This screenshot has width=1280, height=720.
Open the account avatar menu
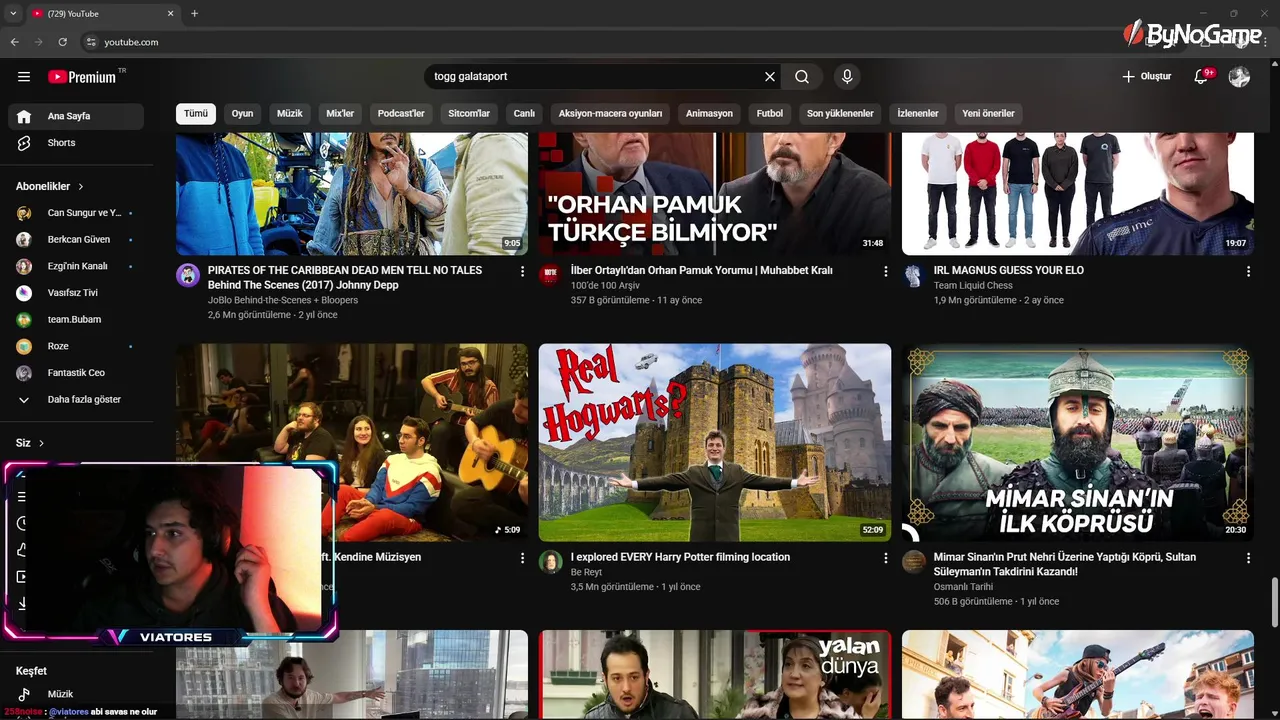(1239, 77)
